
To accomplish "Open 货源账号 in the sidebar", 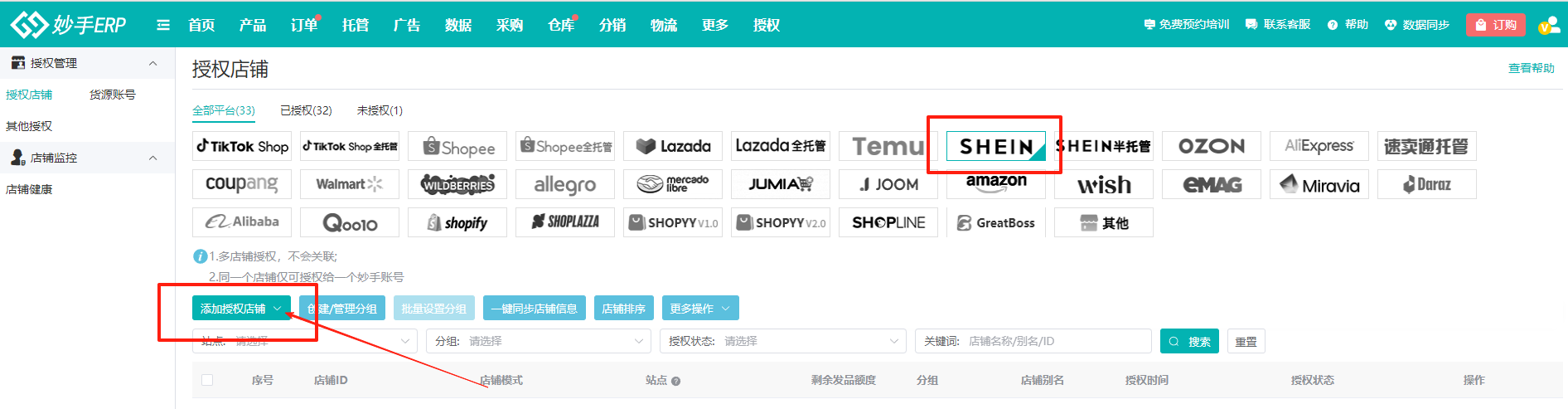I will (113, 95).
